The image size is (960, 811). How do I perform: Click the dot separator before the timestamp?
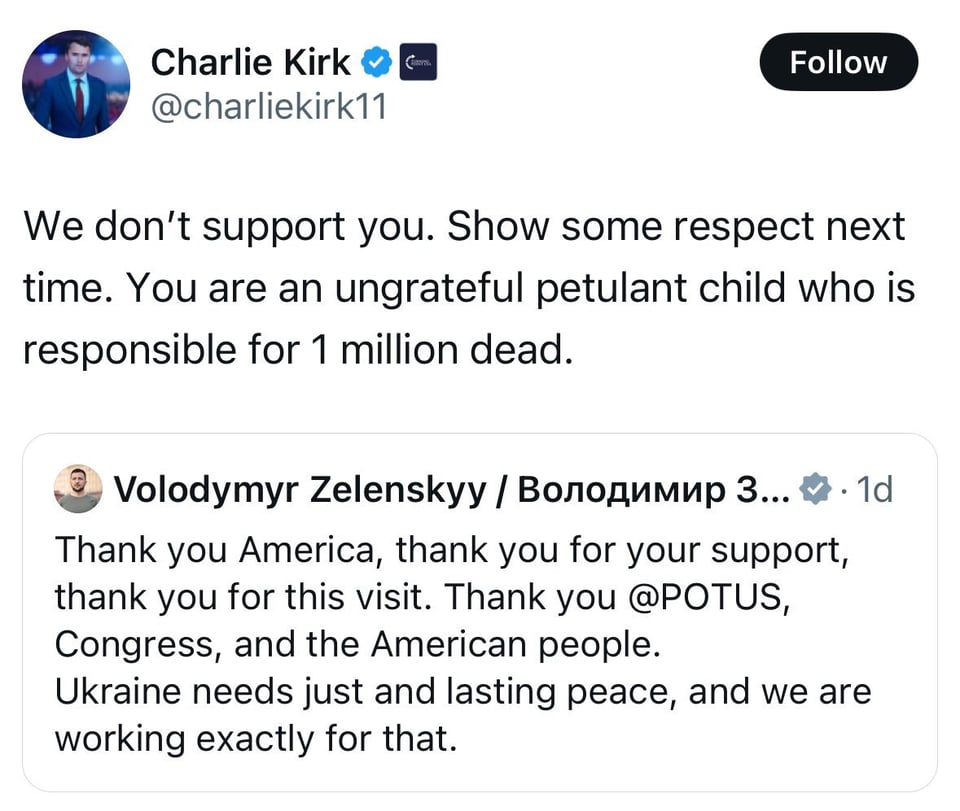(x=846, y=490)
